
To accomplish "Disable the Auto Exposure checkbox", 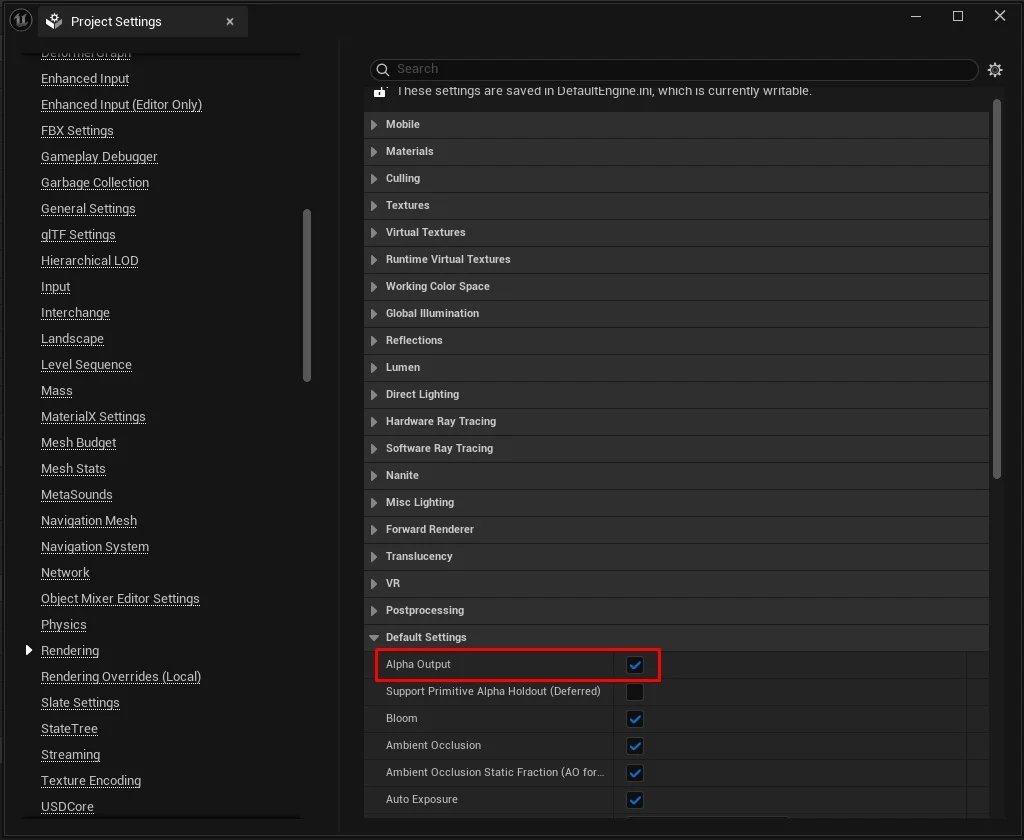I will point(635,800).
